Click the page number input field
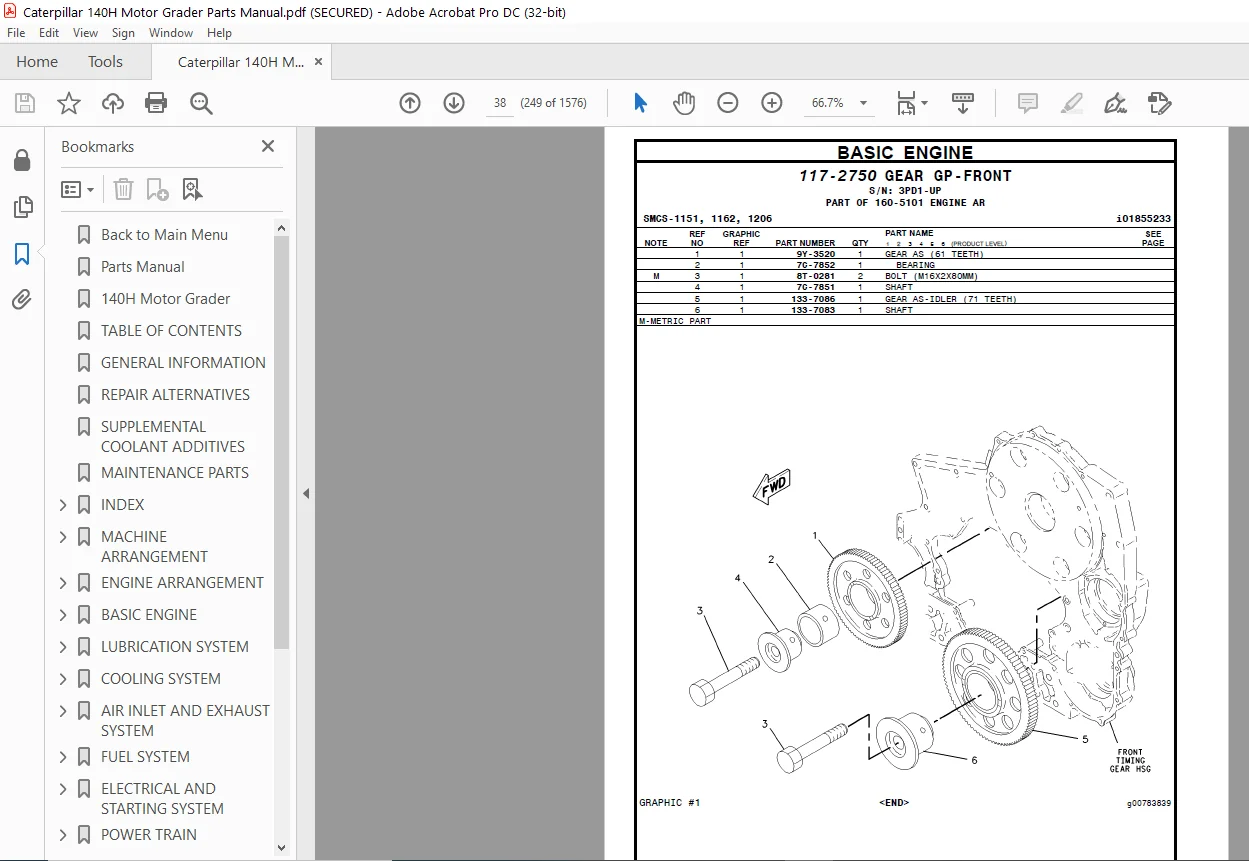Viewport: 1249px width, 861px height. pyautogui.click(x=500, y=103)
